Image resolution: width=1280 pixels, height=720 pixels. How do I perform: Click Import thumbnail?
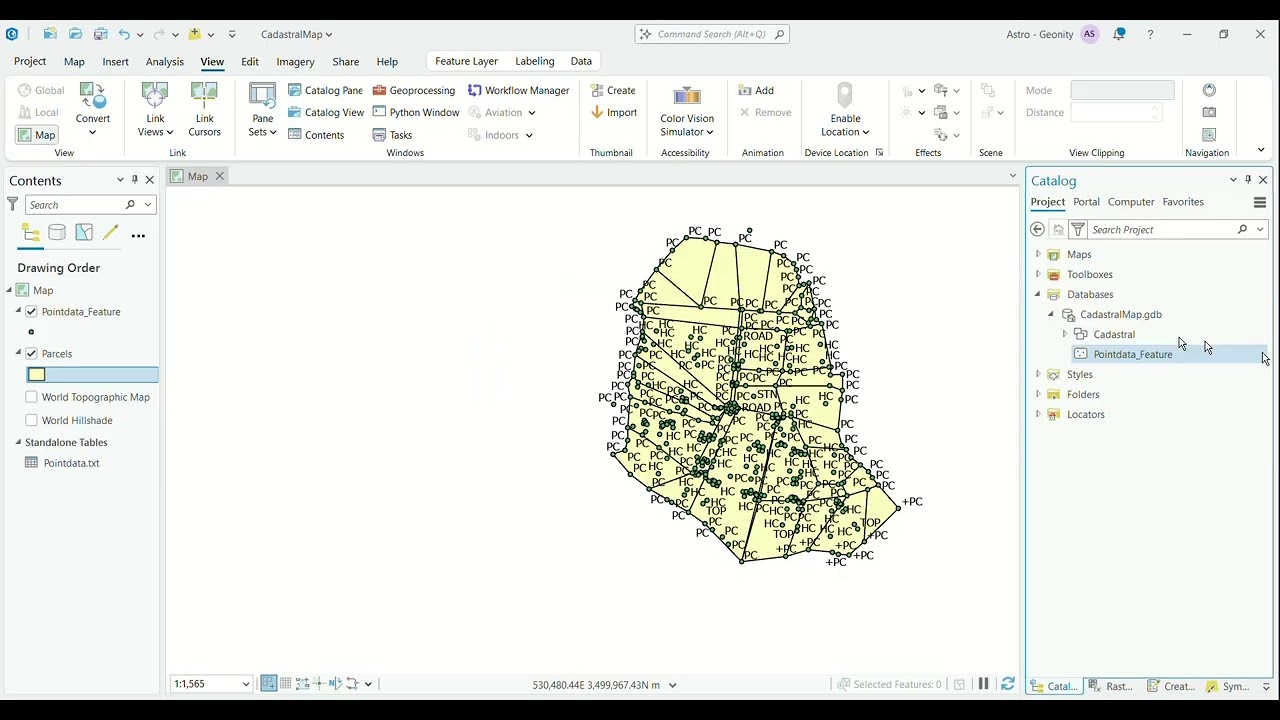tap(613, 112)
